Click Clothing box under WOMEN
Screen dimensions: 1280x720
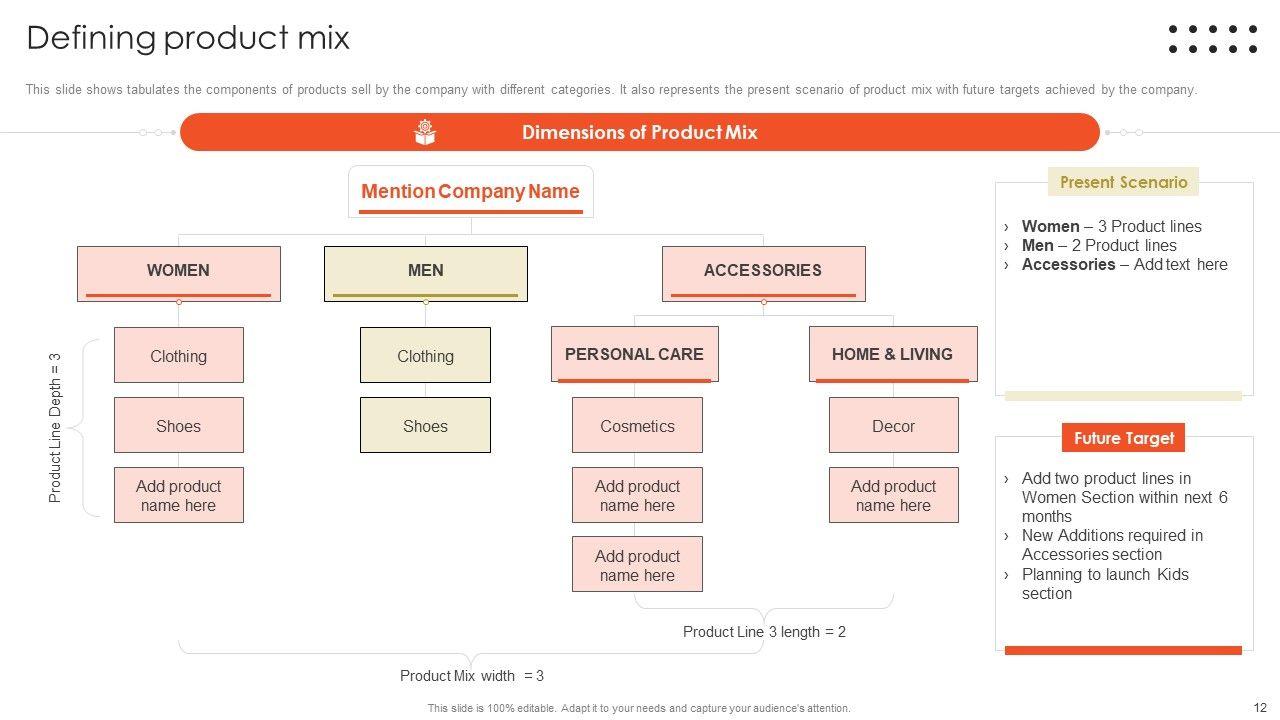point(178,356)
